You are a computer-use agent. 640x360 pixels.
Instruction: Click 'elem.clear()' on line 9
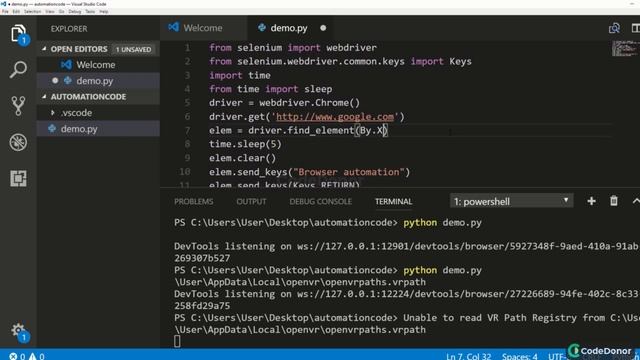tap(242, 158)
